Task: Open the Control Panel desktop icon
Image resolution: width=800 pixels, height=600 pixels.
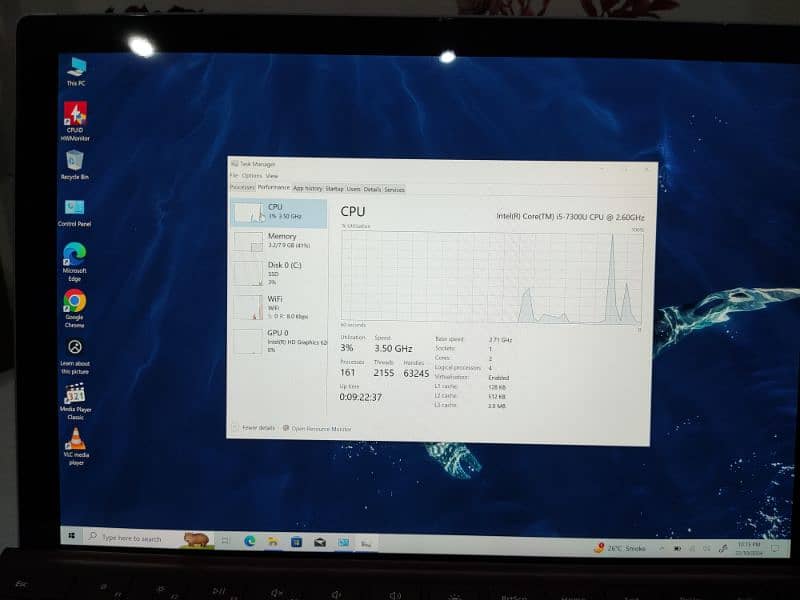Action: click(75, 208)
